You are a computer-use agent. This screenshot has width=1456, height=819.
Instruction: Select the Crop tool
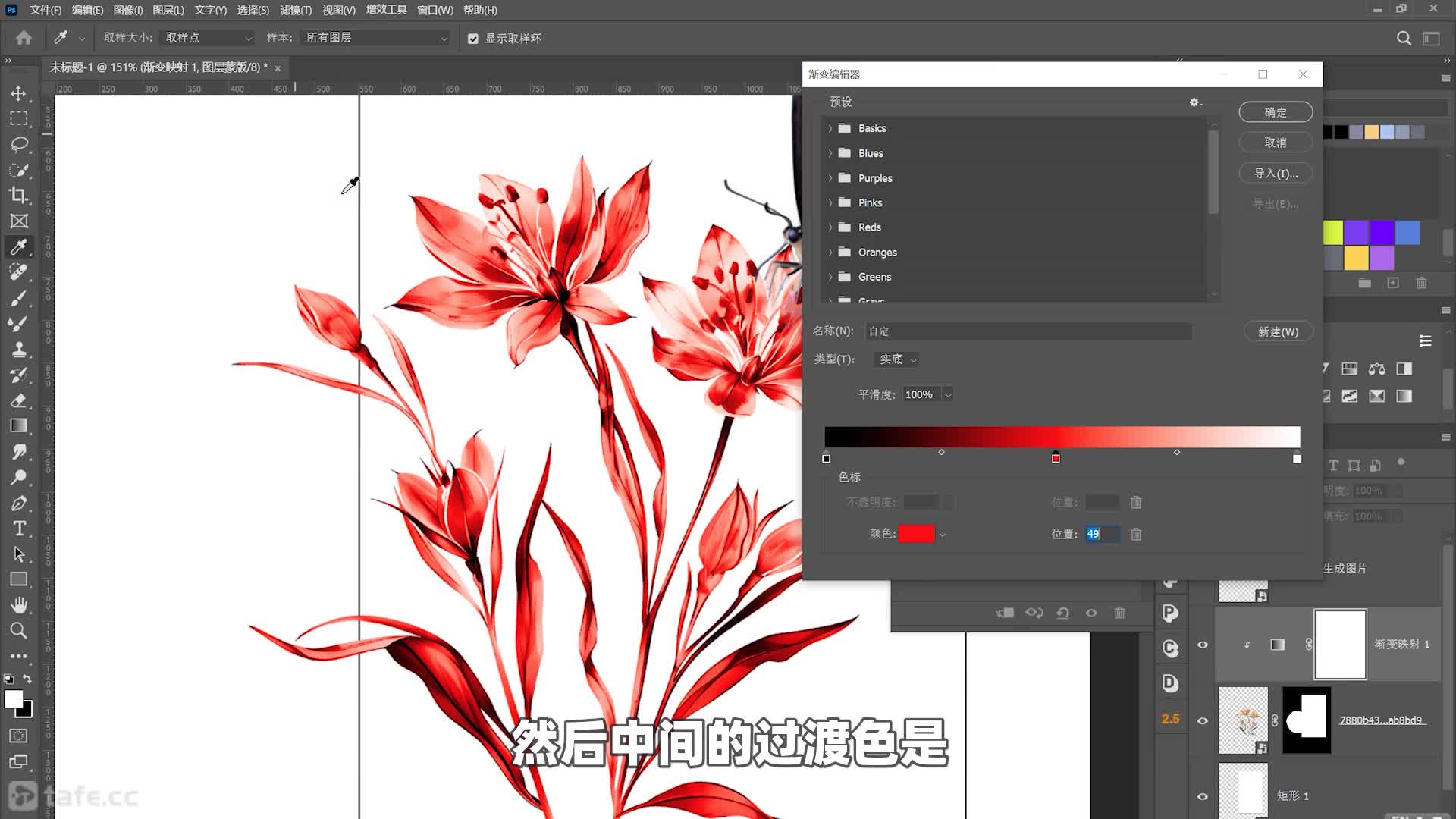[x=18, y=195]
